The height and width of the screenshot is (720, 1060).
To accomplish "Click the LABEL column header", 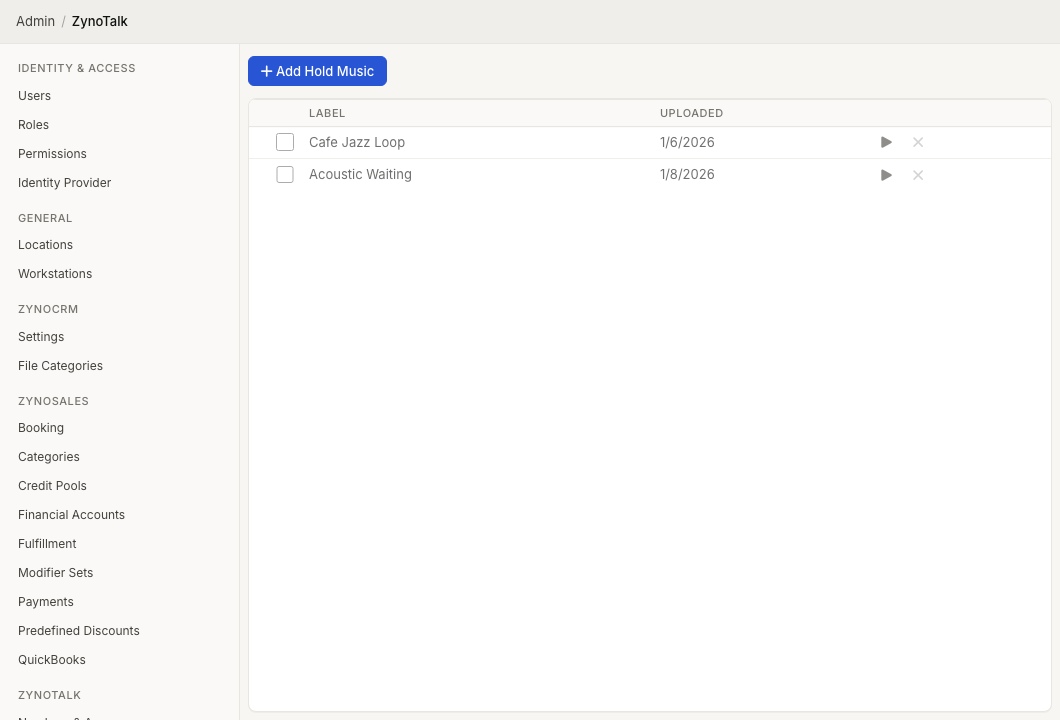I will [327, 114].
